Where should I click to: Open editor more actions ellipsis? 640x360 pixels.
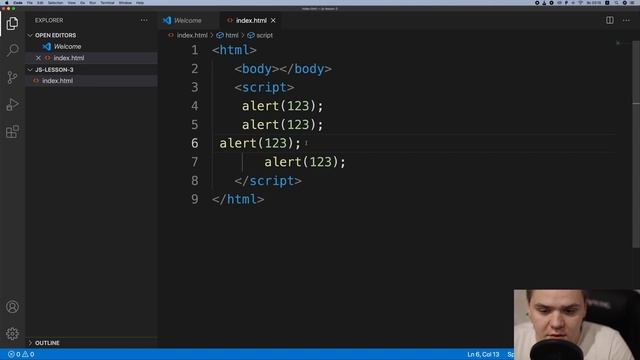tap(626, 20)
